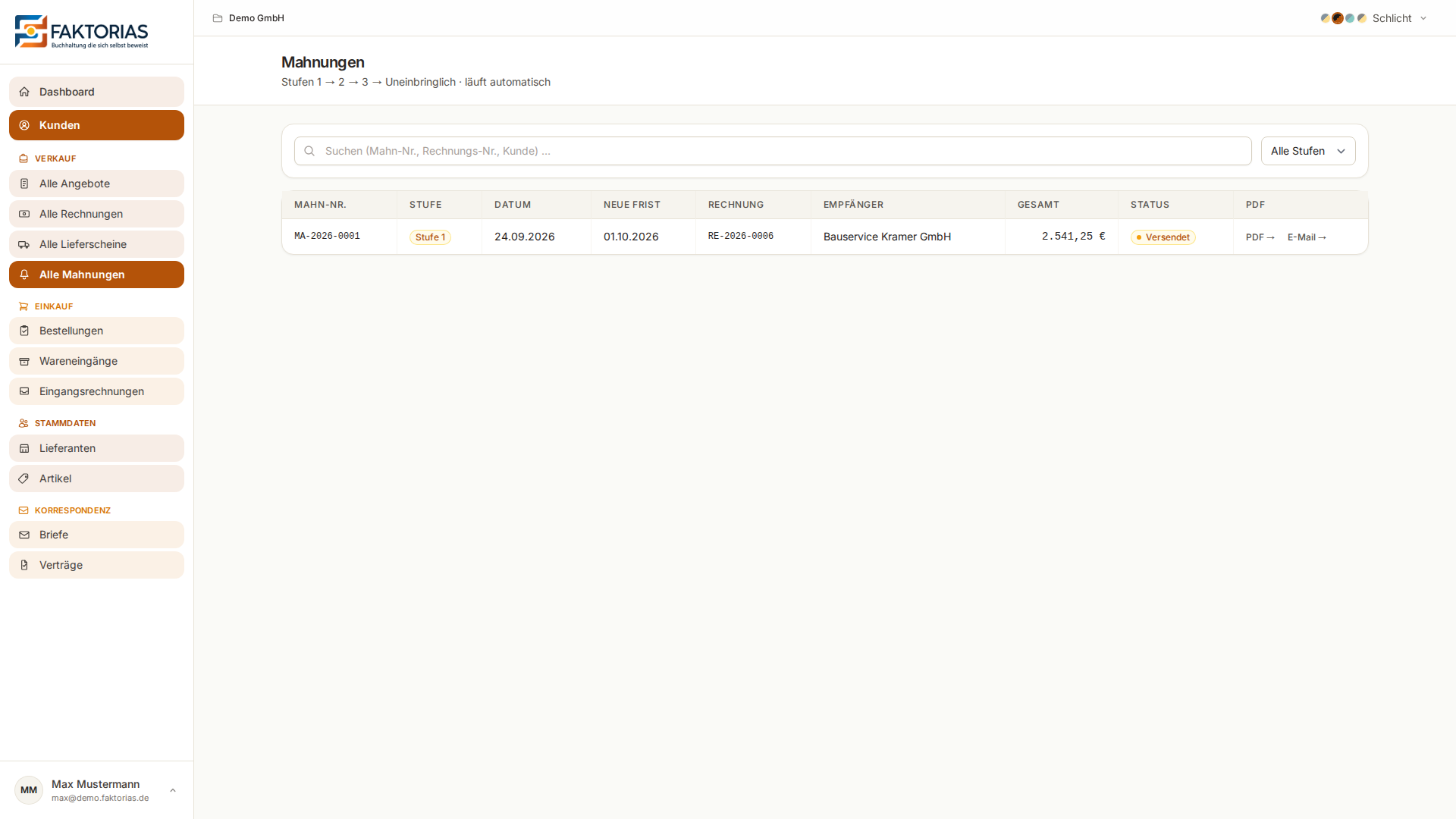The width and height of the screenshot is (1456, 819).
Task: Click the Stufe 1 badge
Action: coord(430,237)
